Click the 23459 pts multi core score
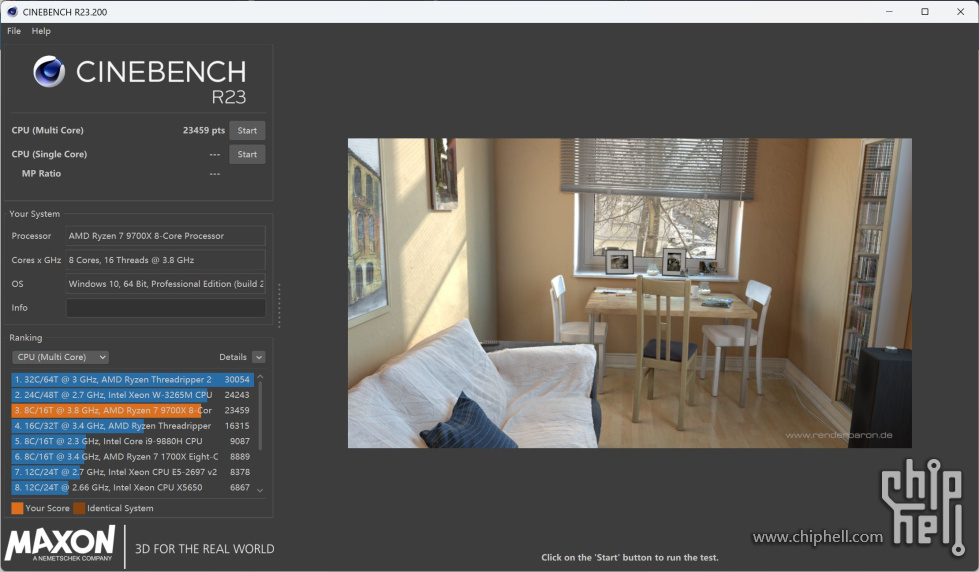 204,131
